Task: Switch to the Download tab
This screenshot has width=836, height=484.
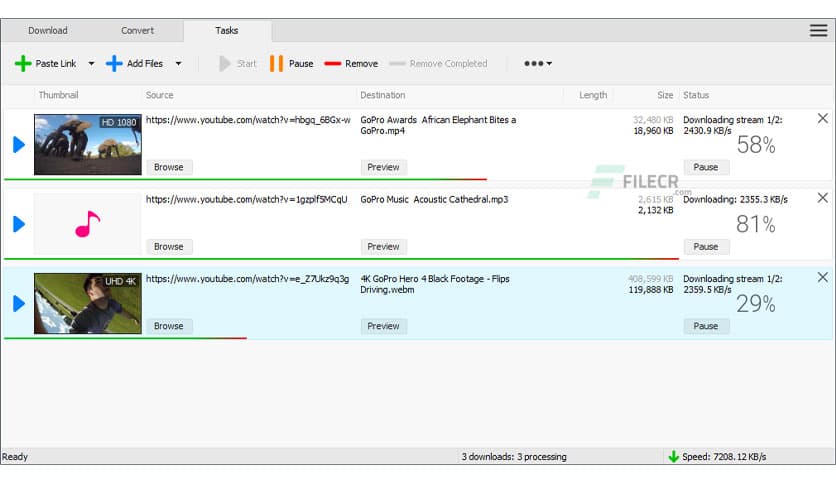Action: point(47,30)
